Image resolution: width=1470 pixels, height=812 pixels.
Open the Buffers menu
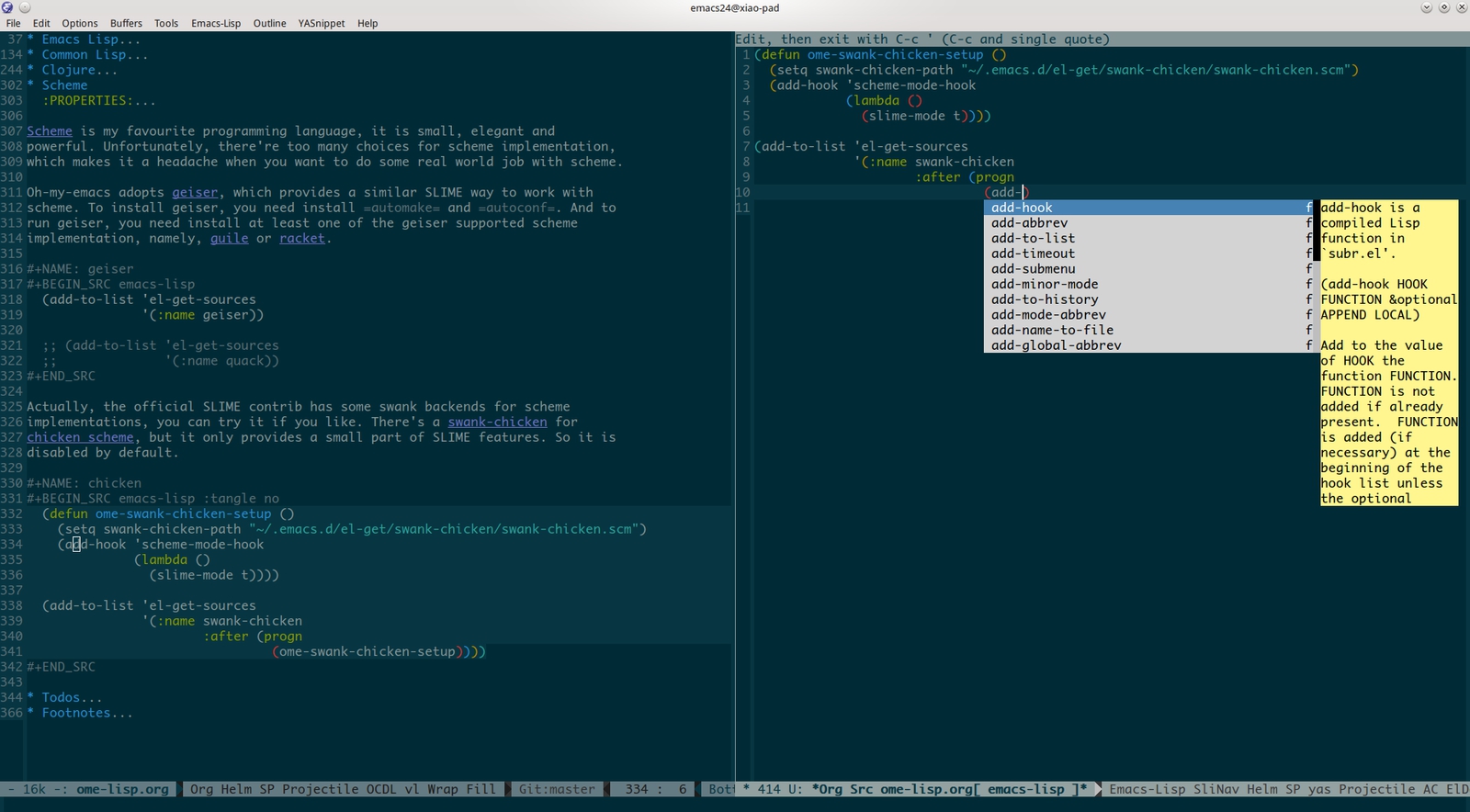(x=126, y=23)
